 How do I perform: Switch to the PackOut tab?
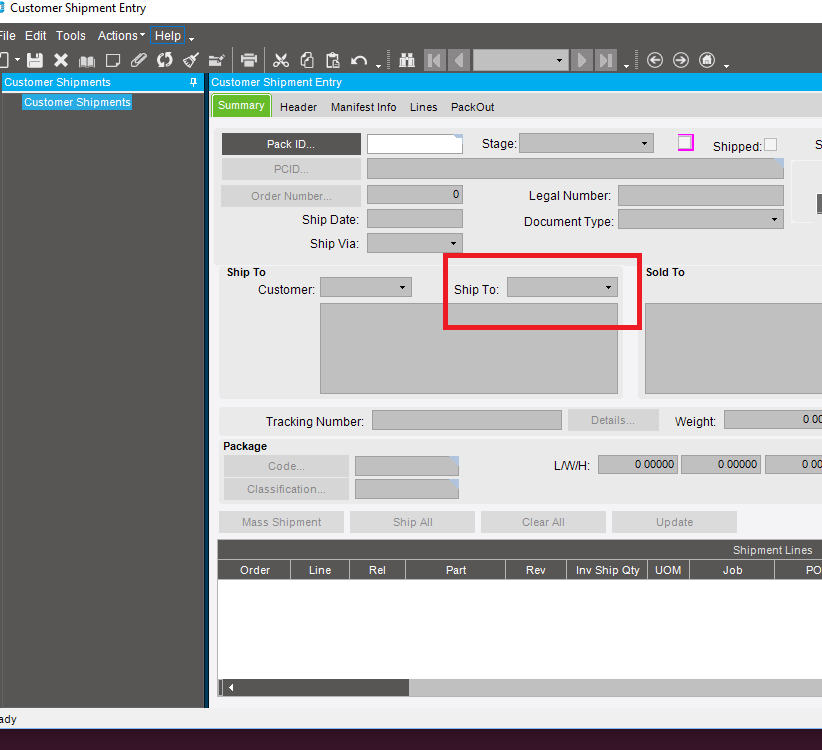[472, 107]
